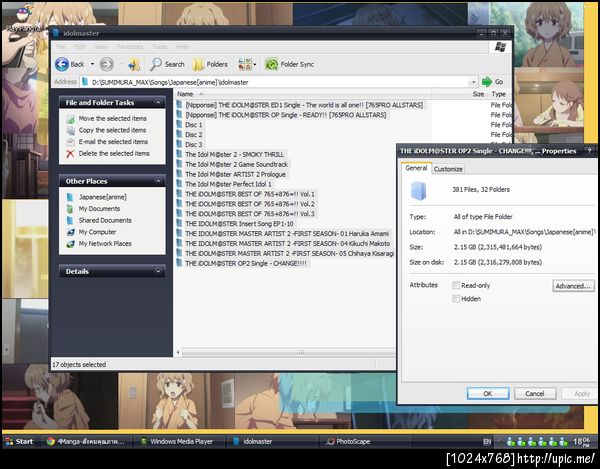Click E-mail the selected items link

[113, 142]
